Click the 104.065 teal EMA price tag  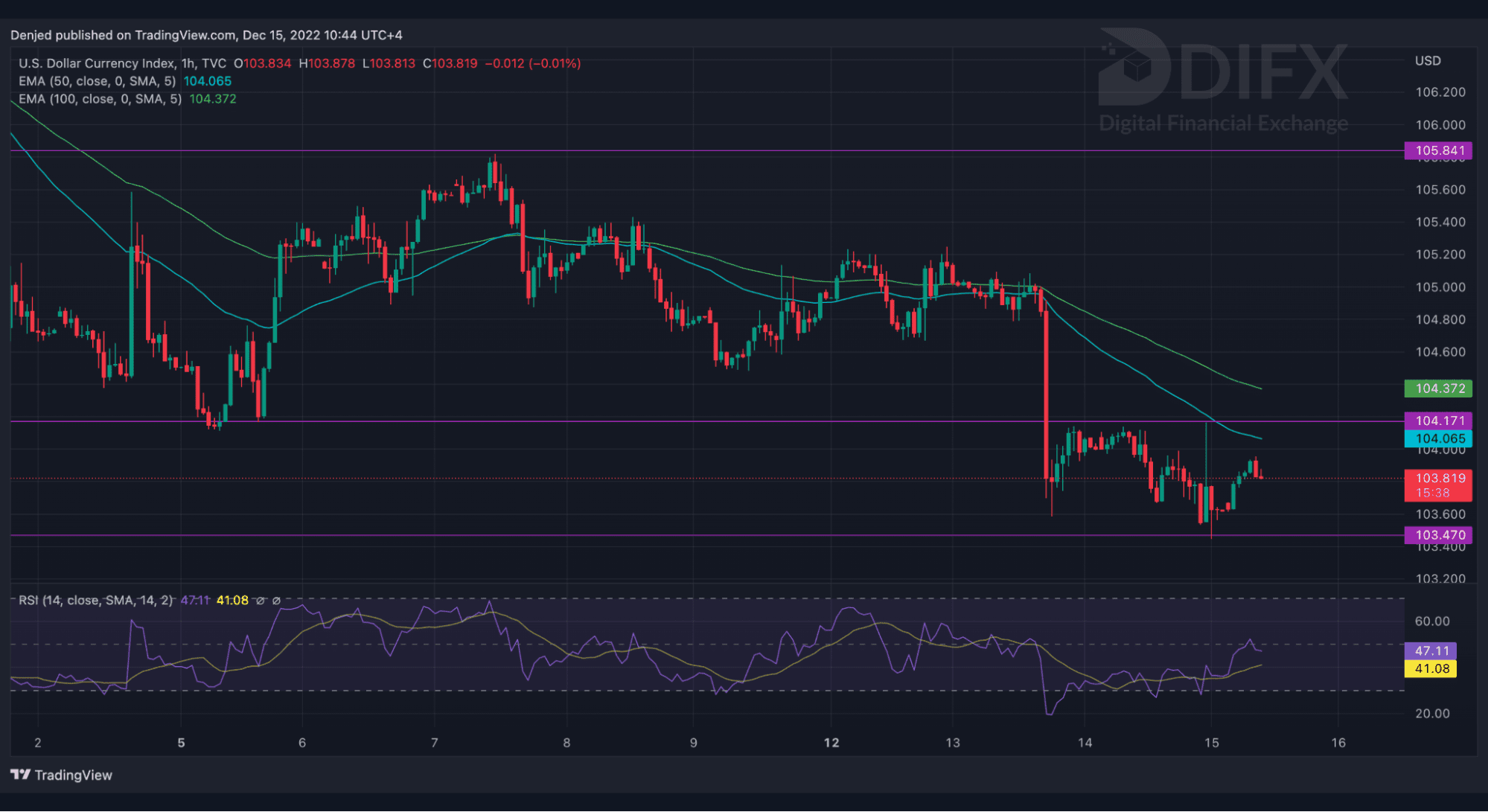(1438, 439)
